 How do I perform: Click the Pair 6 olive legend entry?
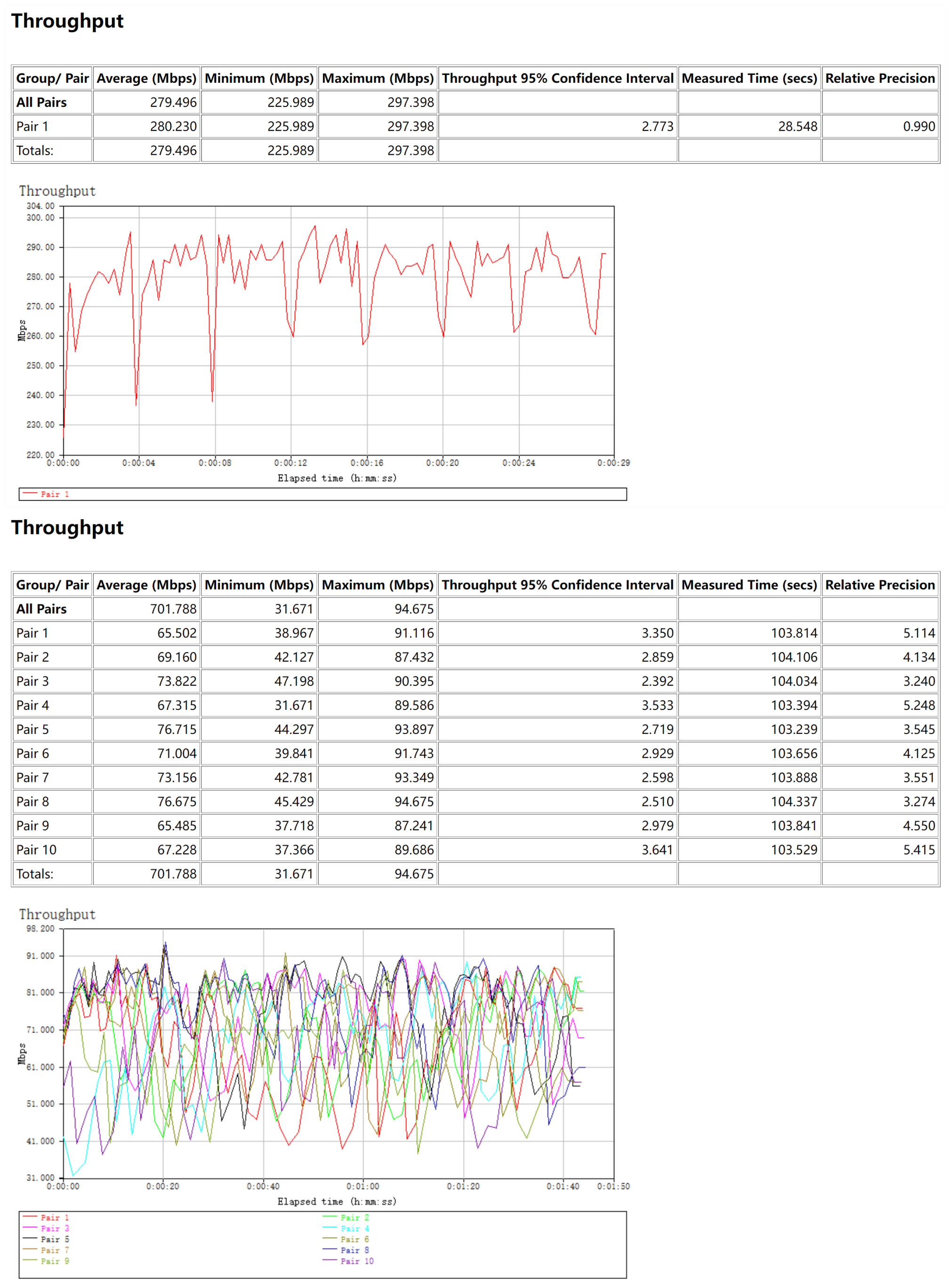[x=354, y=1239]
